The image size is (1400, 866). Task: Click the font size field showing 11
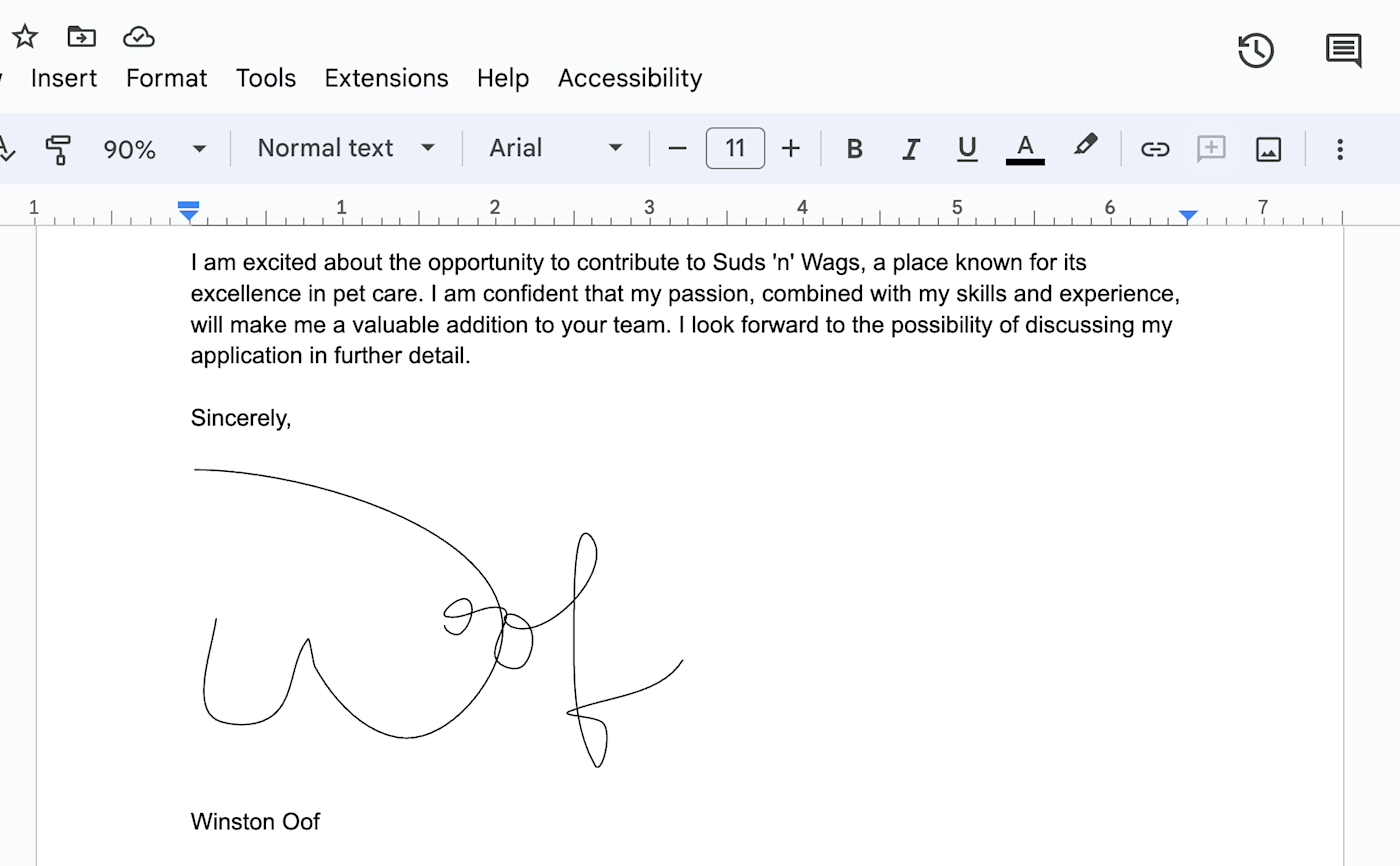coord(735,148)
